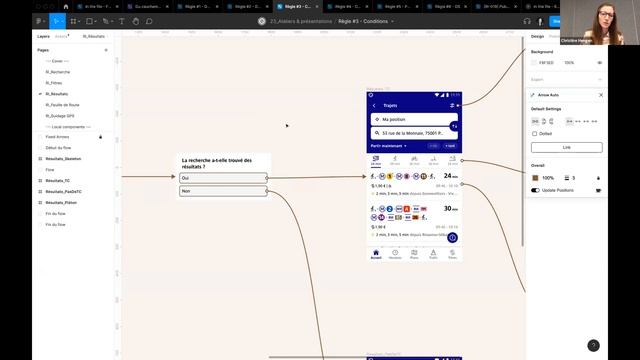The image size is (640, 360).
Task: Click the Plans map in the mockup's navigation
Action: (414, 255)
